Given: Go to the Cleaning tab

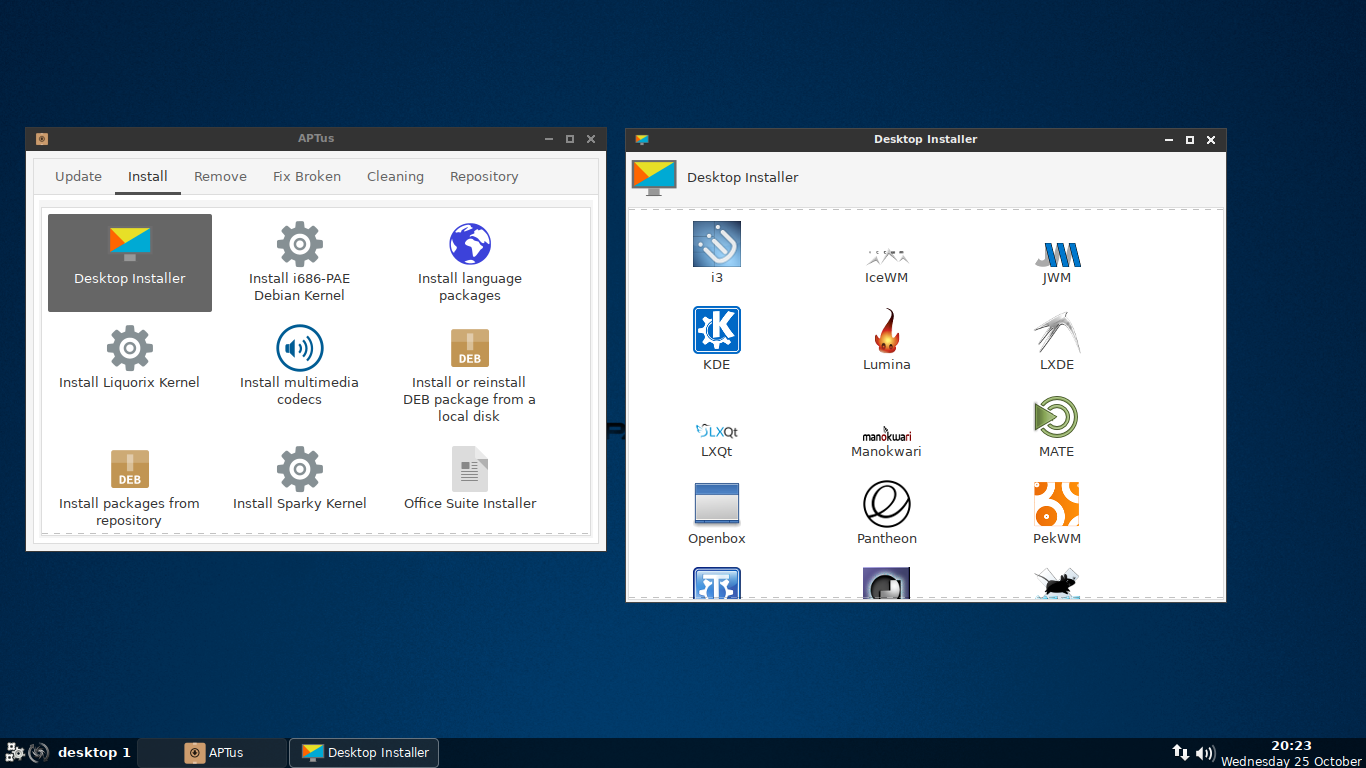Looking at the screenshot, I should [x=395, y=176].
